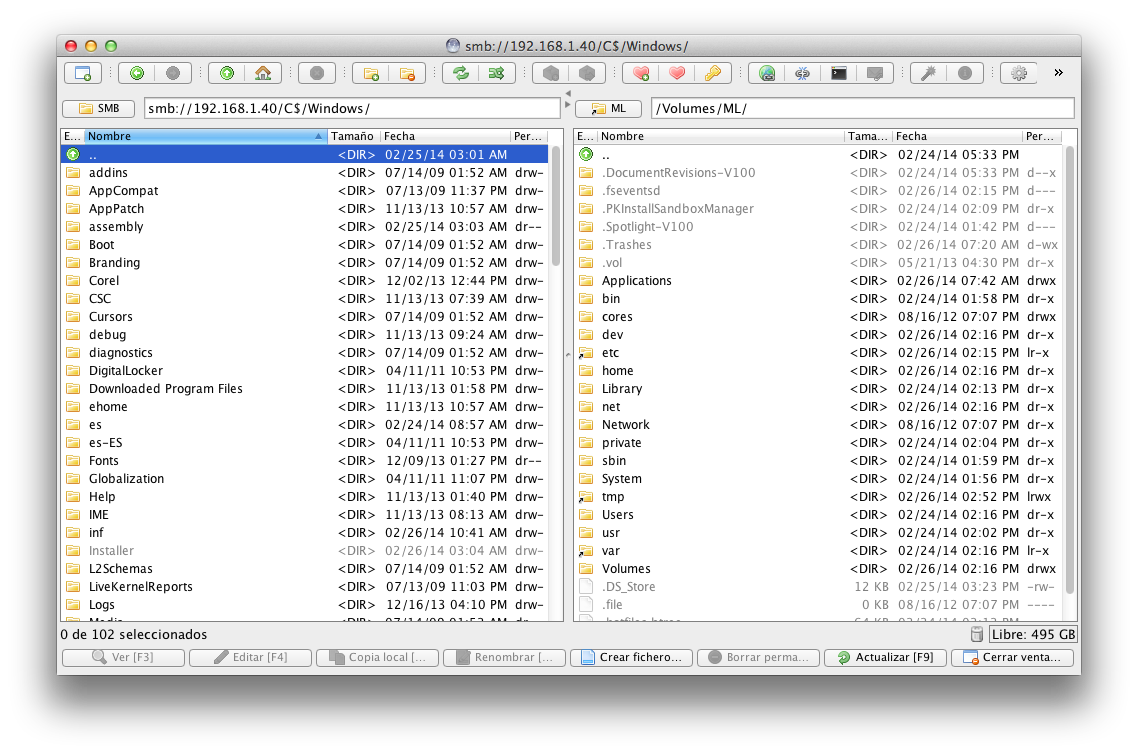The width and height of the screenshot is (1138, 754).
Task: Open the SMB drive selector button
Action: coord(99,108)
